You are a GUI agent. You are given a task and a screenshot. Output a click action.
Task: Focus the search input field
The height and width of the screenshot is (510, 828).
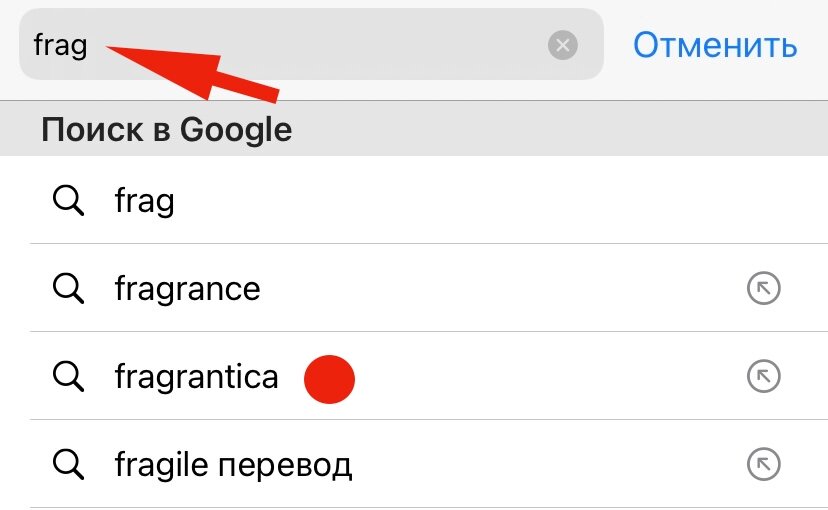click(x=320, y=45)
